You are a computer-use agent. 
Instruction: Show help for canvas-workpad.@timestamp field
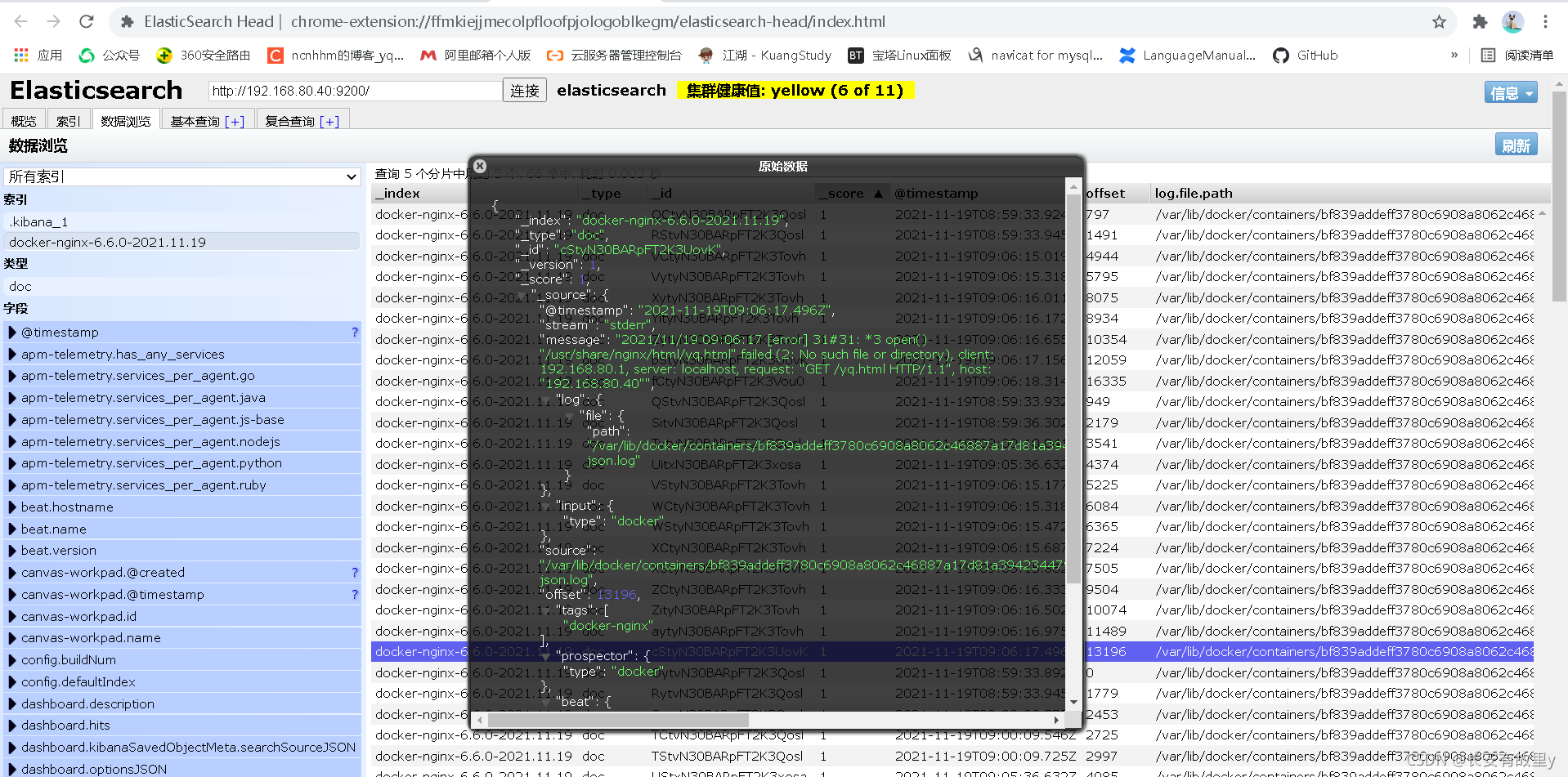coord(355,595)
